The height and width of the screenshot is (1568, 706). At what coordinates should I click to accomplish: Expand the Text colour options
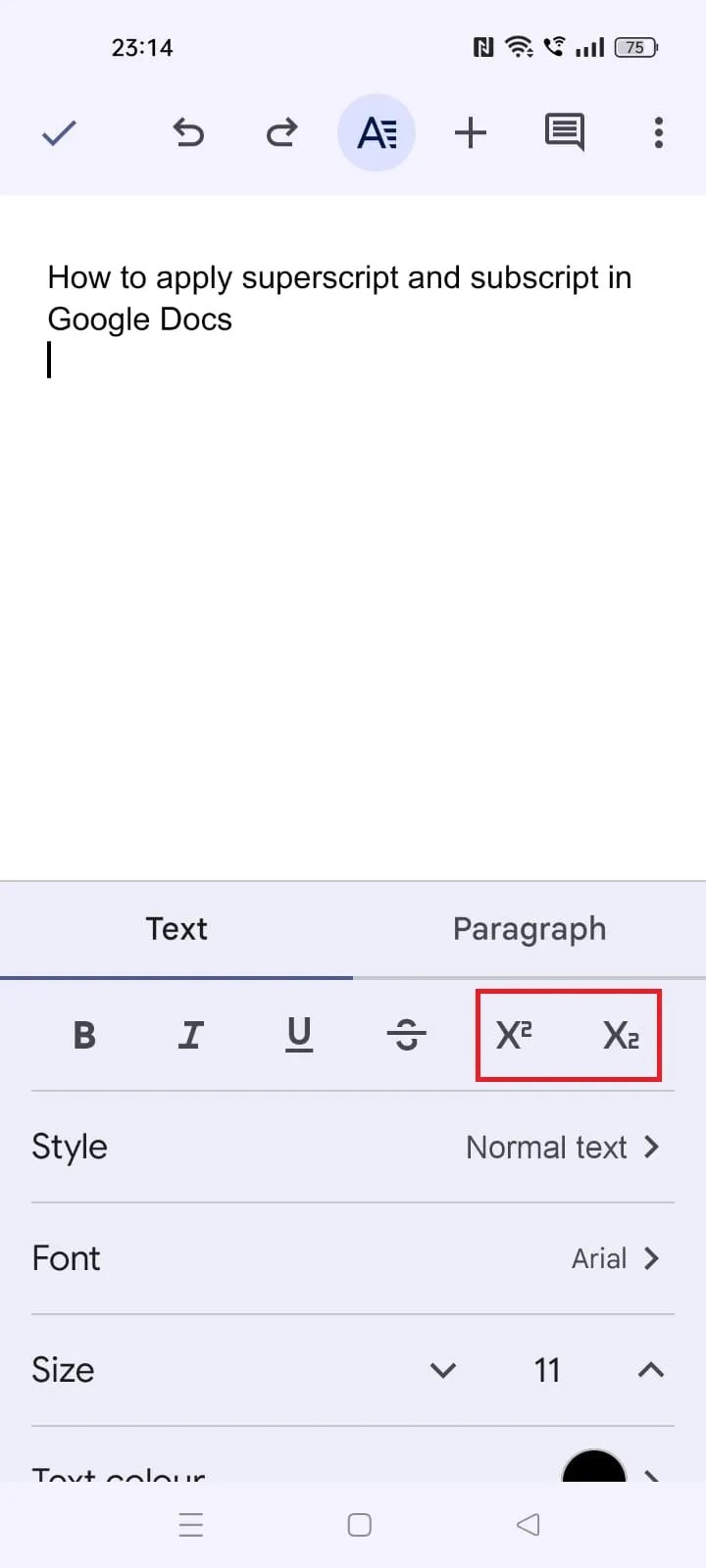(353, 1470)
